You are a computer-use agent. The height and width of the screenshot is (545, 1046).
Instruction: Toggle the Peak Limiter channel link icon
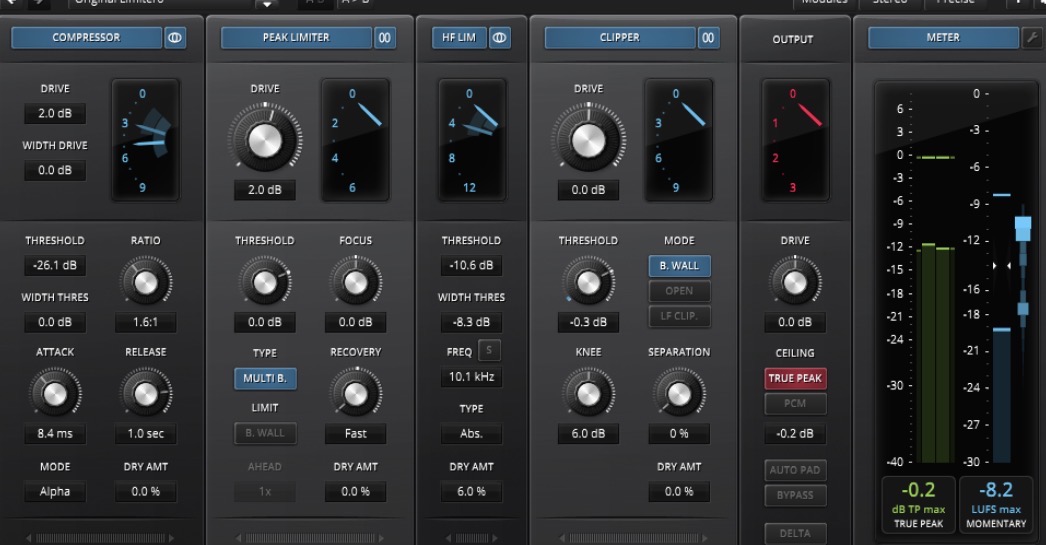[385, 37]
